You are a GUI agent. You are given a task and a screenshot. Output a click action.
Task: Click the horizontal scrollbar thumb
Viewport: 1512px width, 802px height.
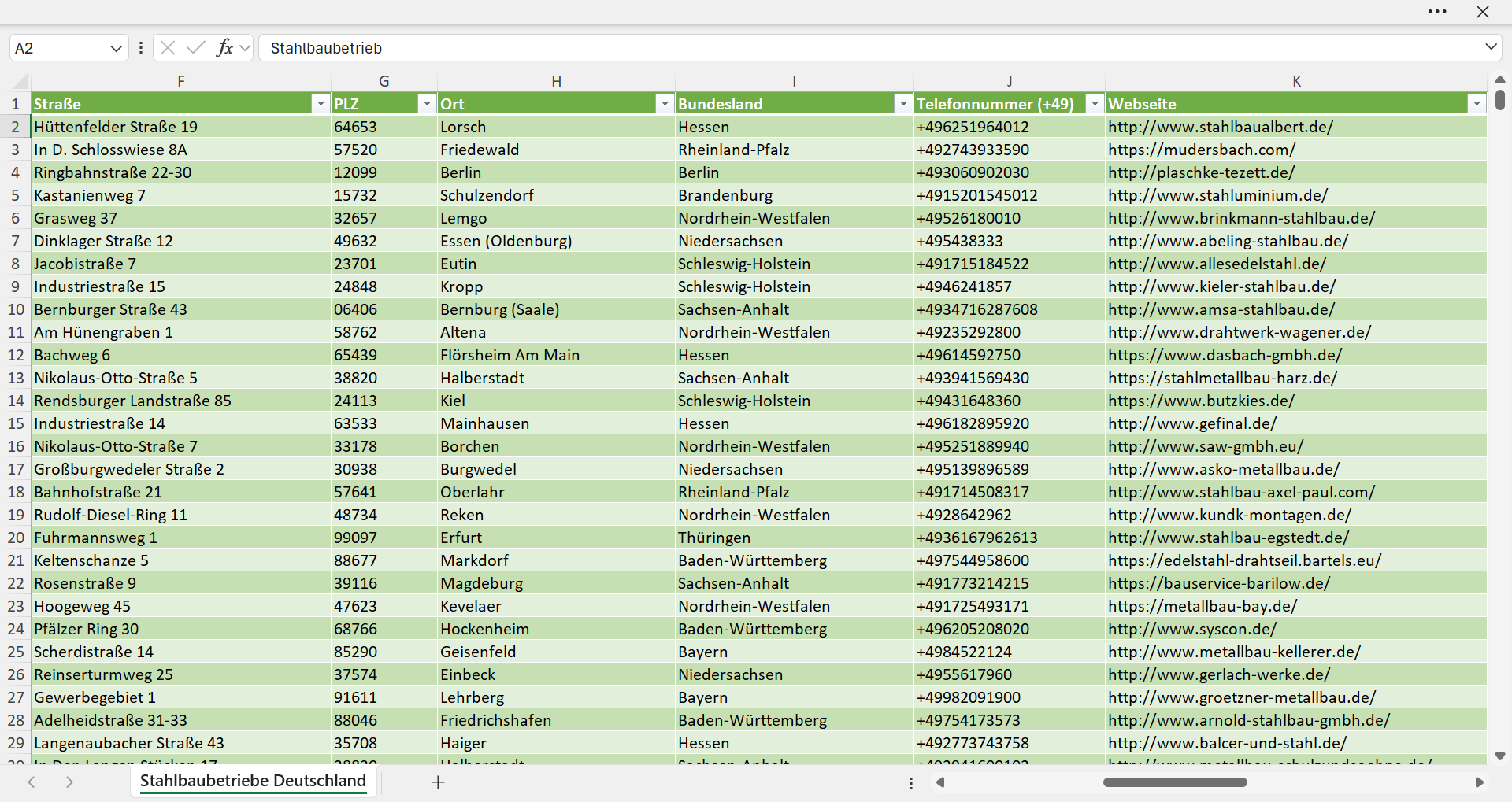point(1175,782)
